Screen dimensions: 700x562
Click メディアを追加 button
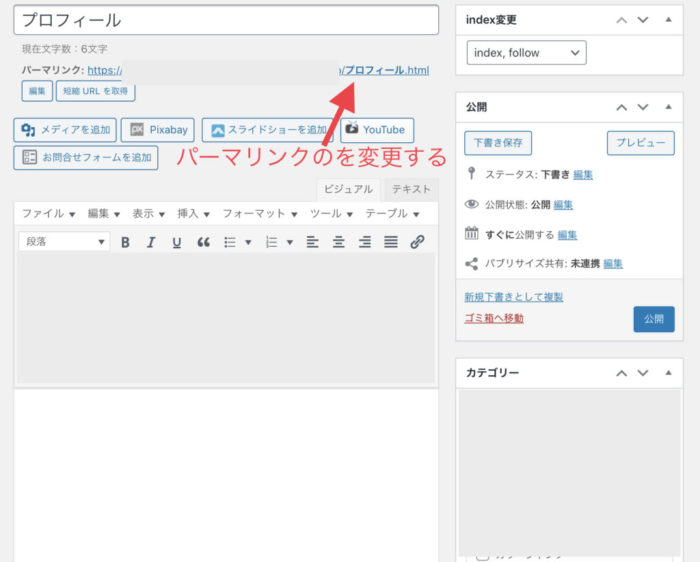pyautogui.click(x=65, y=130)
